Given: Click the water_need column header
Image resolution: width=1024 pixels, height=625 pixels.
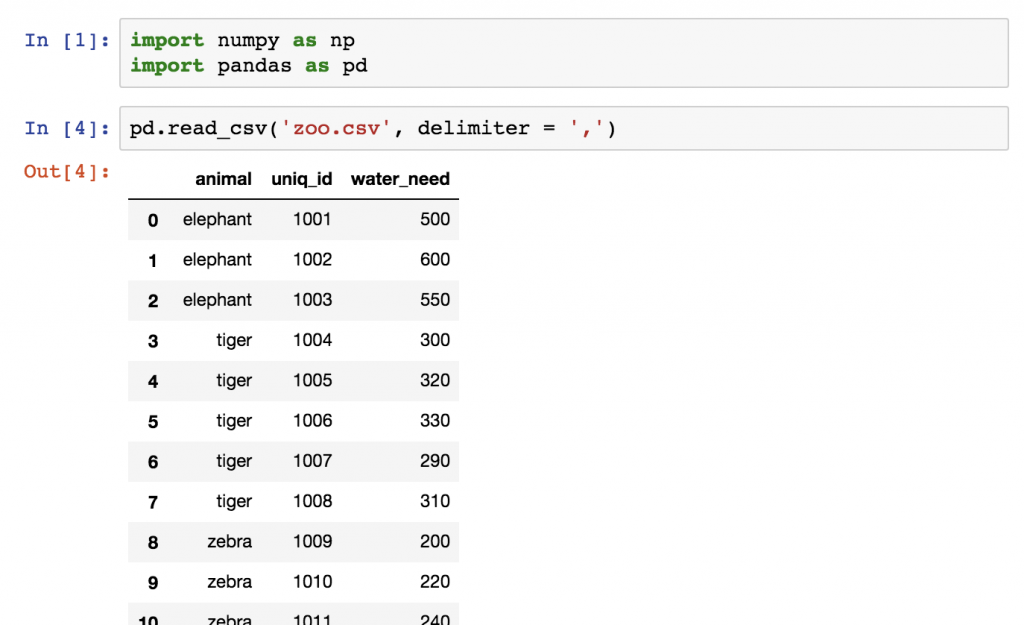Looking at the screenshot, I should [x=399, y=179].
